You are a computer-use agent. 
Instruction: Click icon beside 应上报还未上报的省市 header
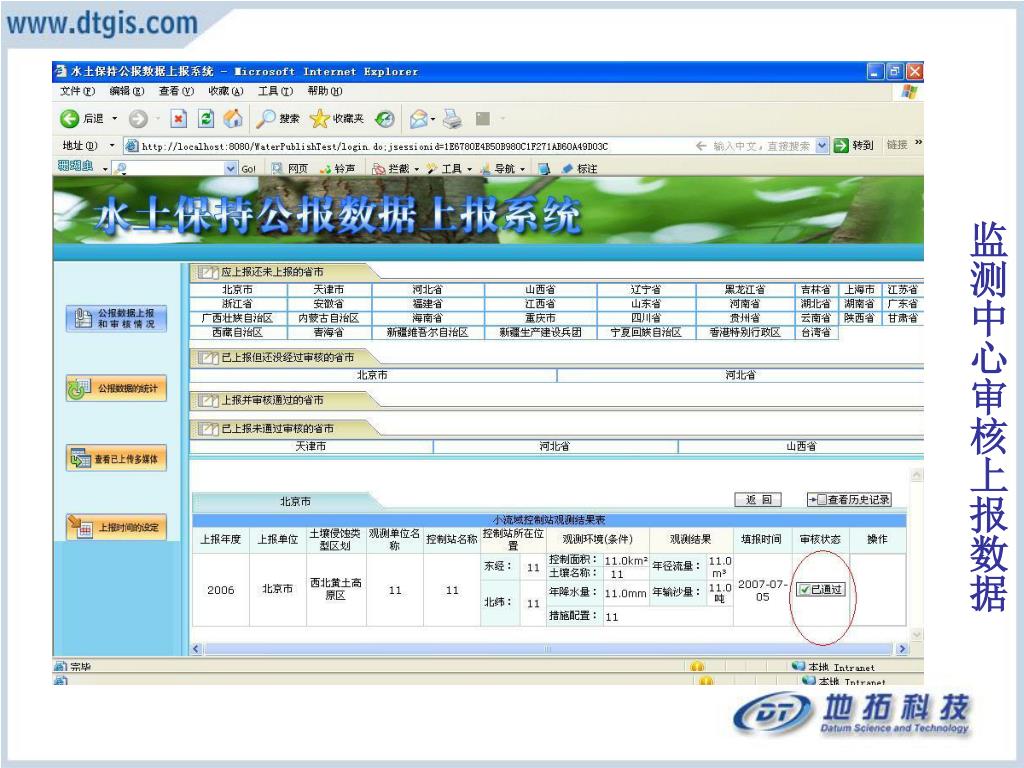(208, 272)
